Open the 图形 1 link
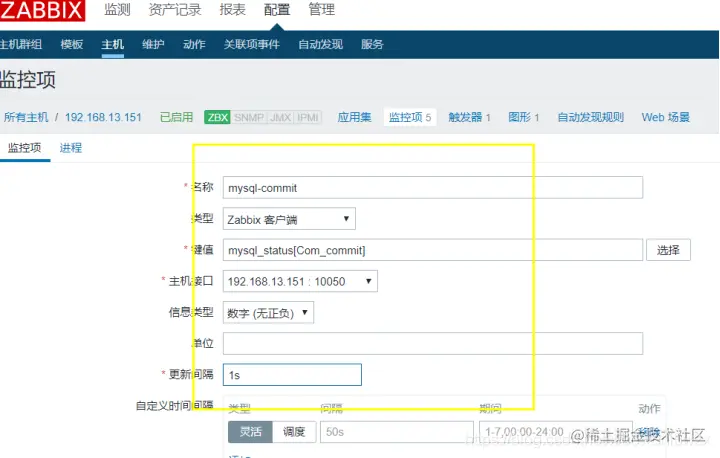720x458 pixels. [x=524, y=117]
